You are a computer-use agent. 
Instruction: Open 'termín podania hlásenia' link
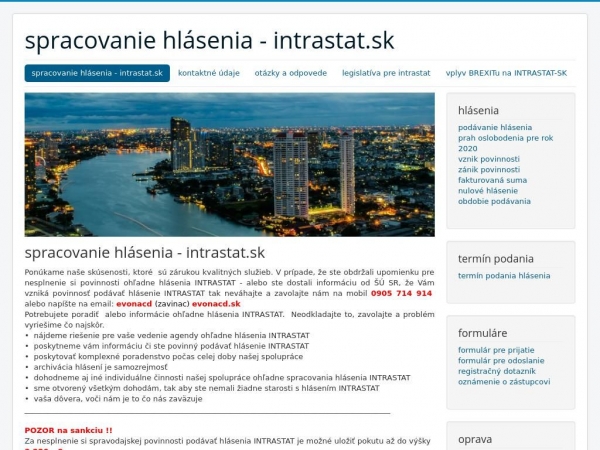tap(504, 276)
